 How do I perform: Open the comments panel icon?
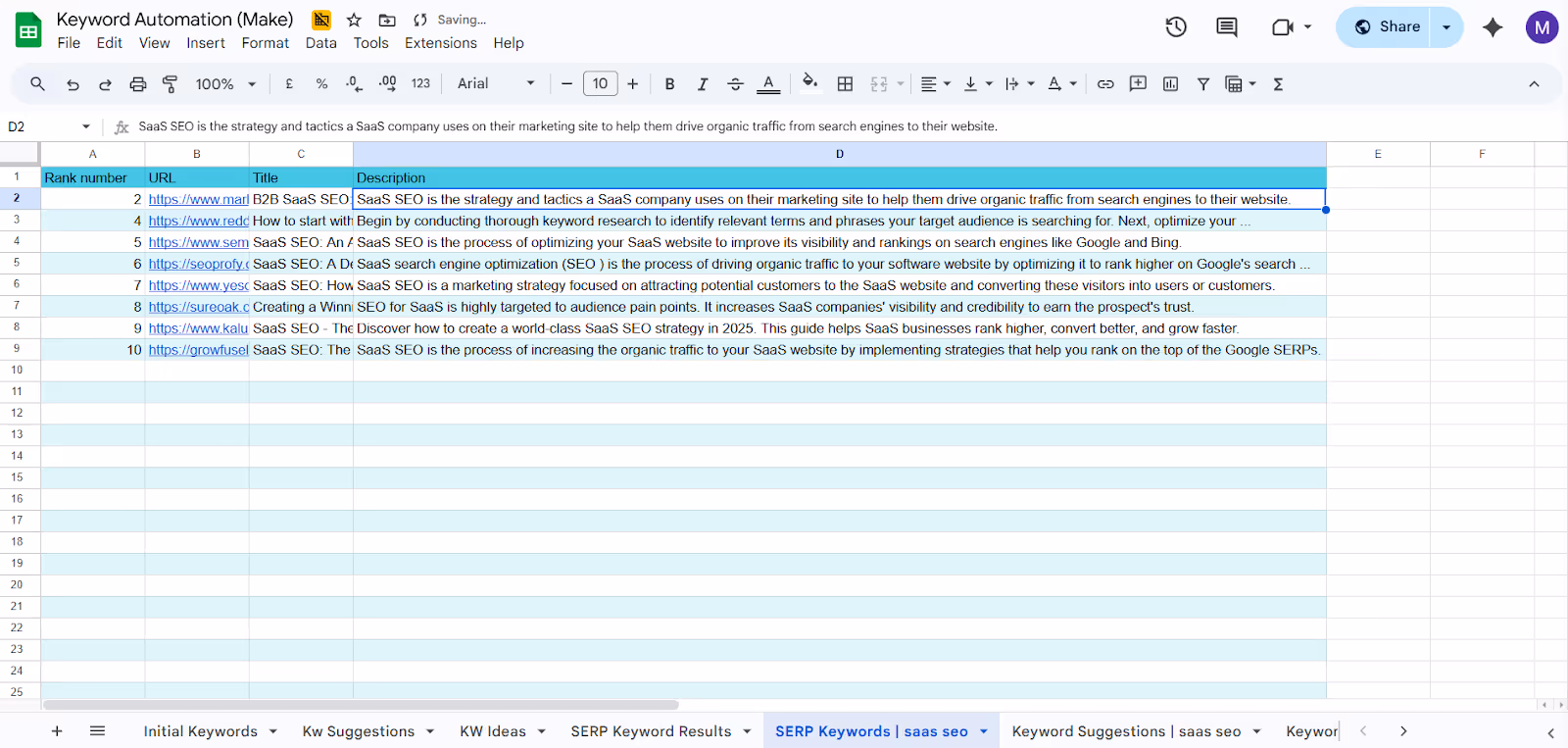click(x=1227, y=27)
